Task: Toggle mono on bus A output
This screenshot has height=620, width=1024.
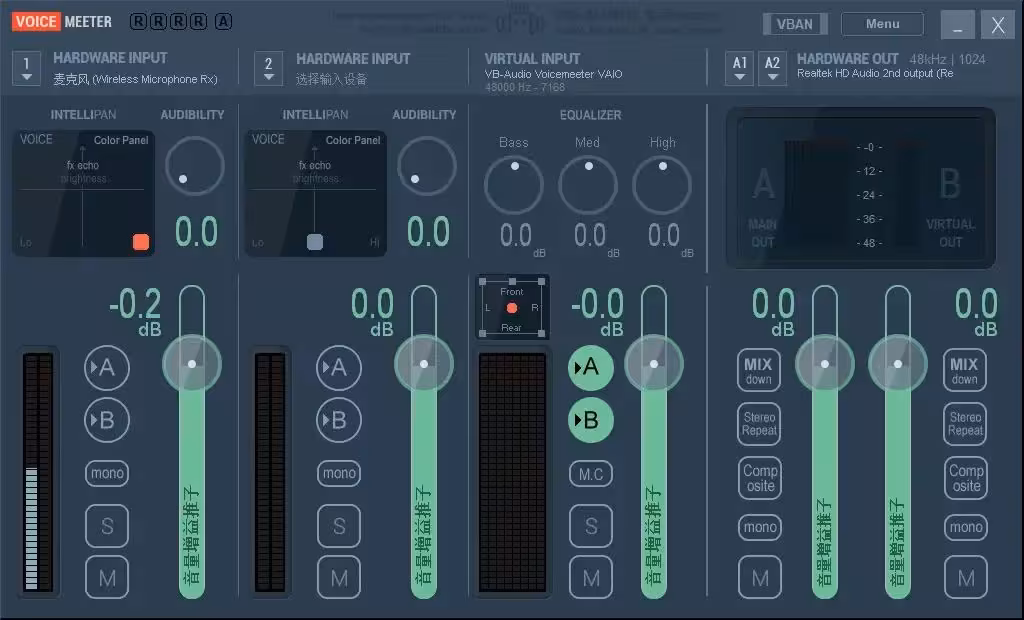Action: [760, 527]
